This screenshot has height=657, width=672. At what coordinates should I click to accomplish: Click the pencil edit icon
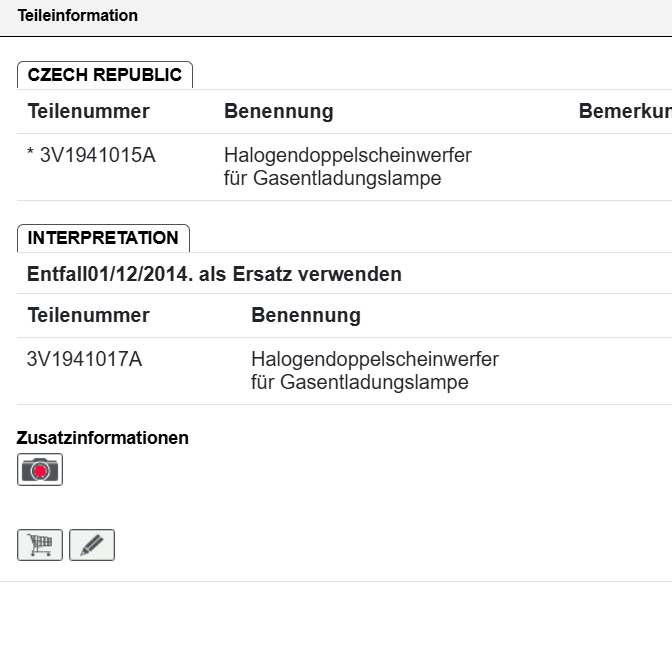pos(92,545)
